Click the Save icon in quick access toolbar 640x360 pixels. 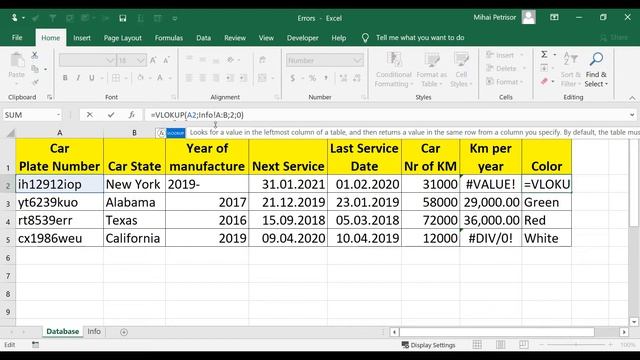122,18
